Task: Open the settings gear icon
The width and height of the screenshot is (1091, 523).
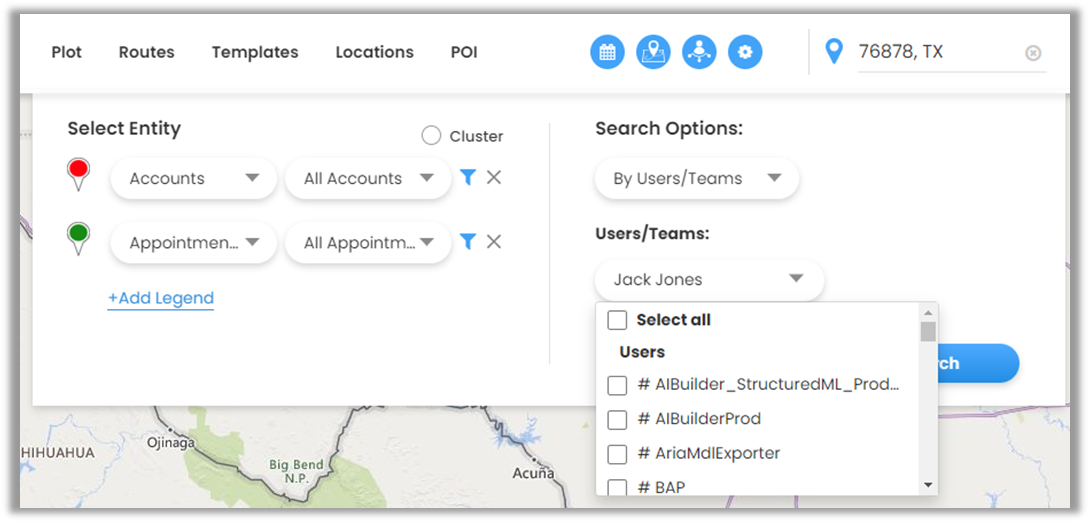Action: pos(745,52)
